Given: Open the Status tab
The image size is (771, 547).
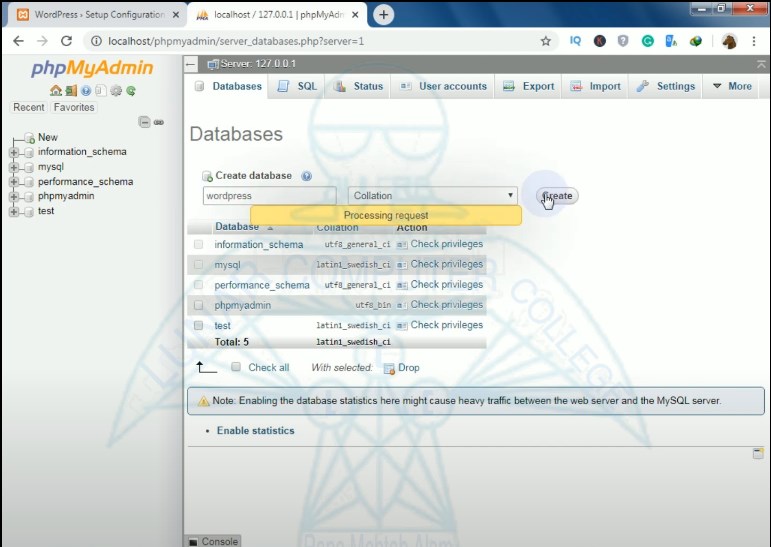Looking at the screenshot, I should click(358, 86).
